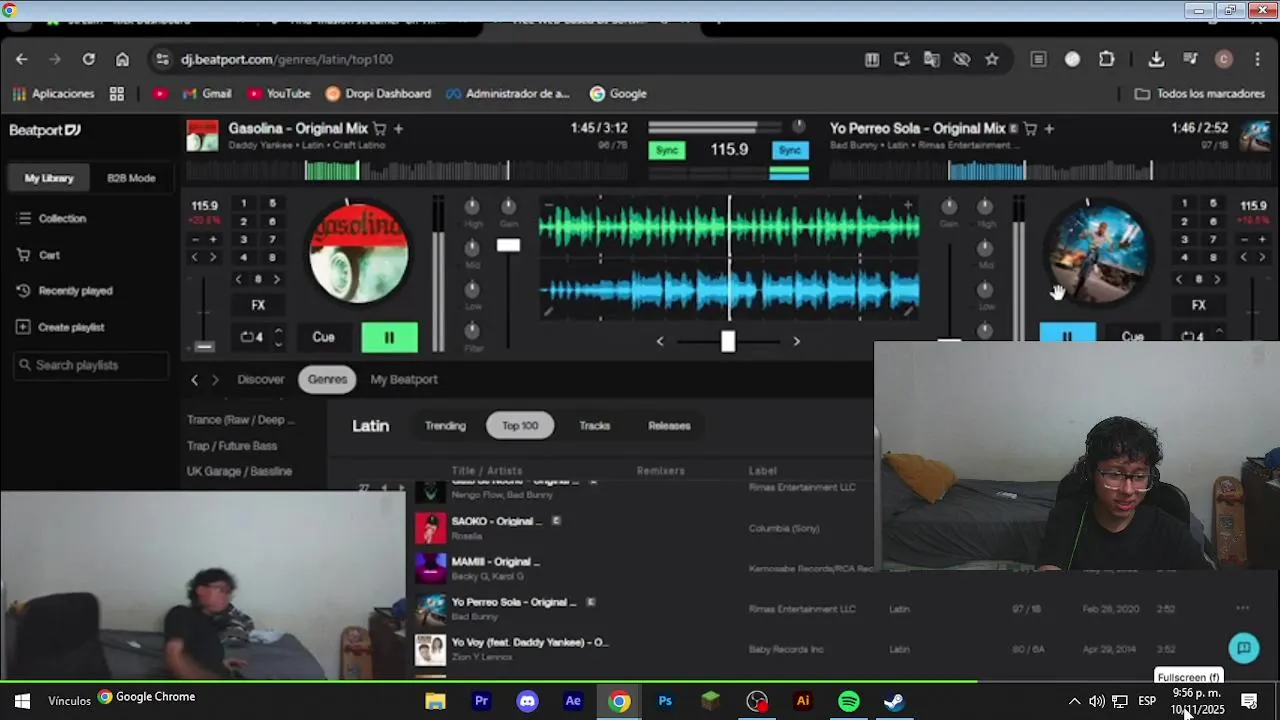Switch to Trending in Latin genre

445,426
